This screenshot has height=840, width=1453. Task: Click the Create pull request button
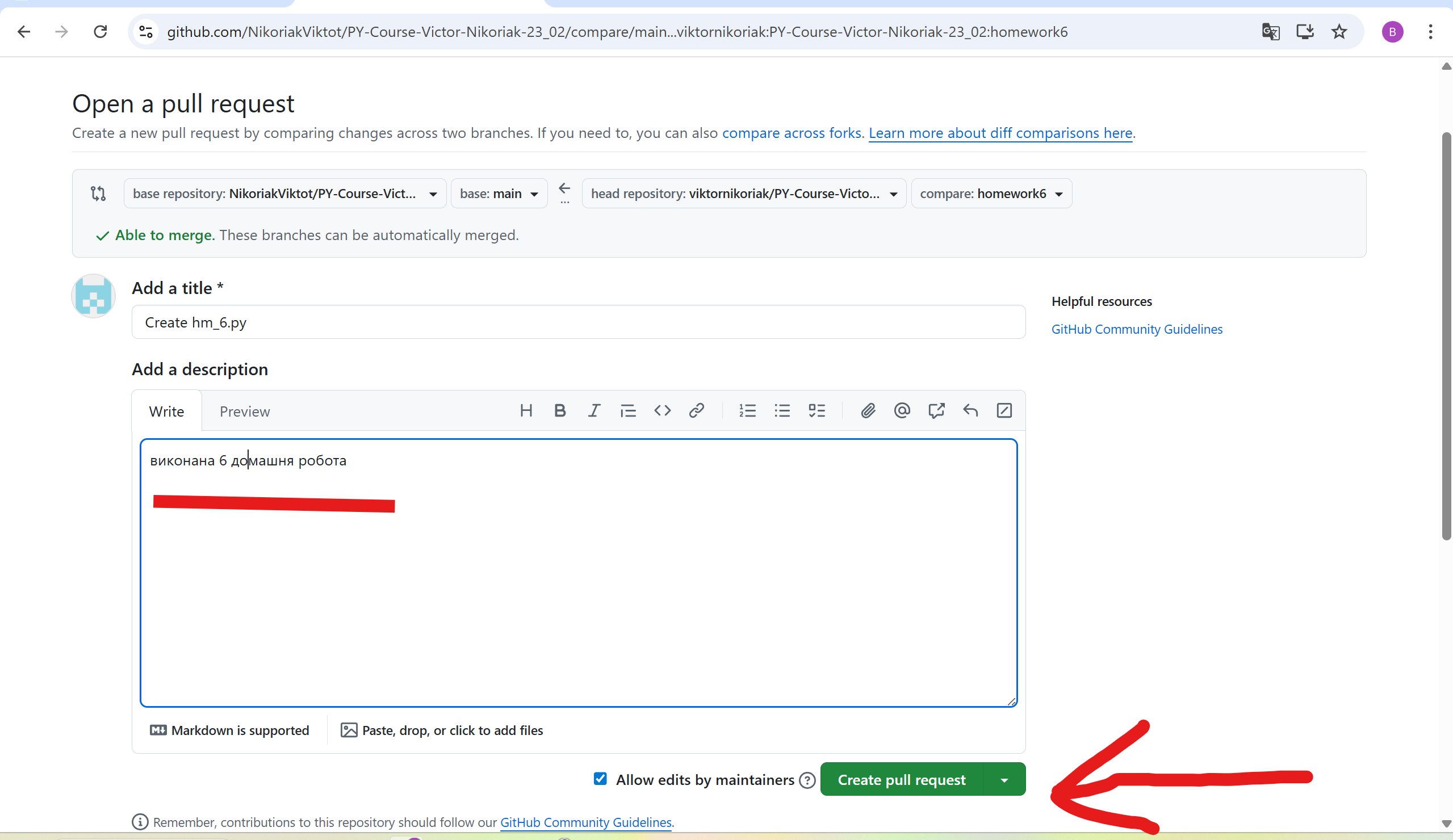tap(901, 780)
